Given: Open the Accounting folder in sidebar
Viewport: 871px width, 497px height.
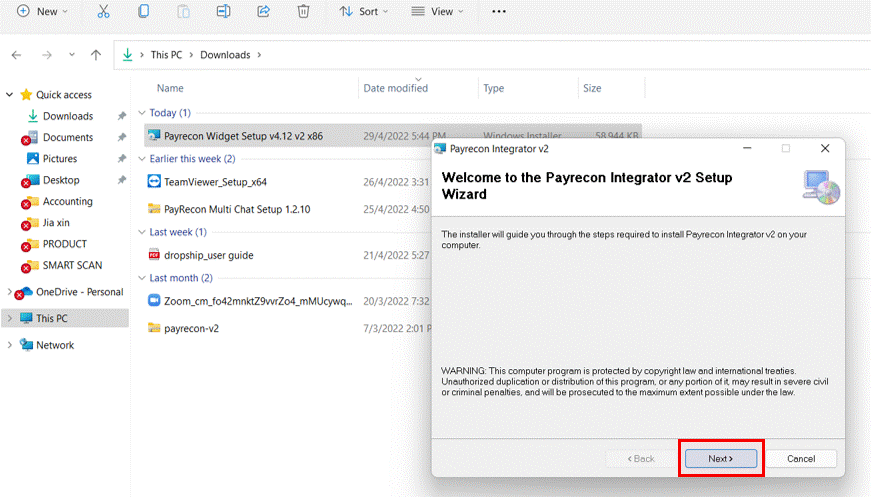Looking at the screenshot, I should pos(68,201).
